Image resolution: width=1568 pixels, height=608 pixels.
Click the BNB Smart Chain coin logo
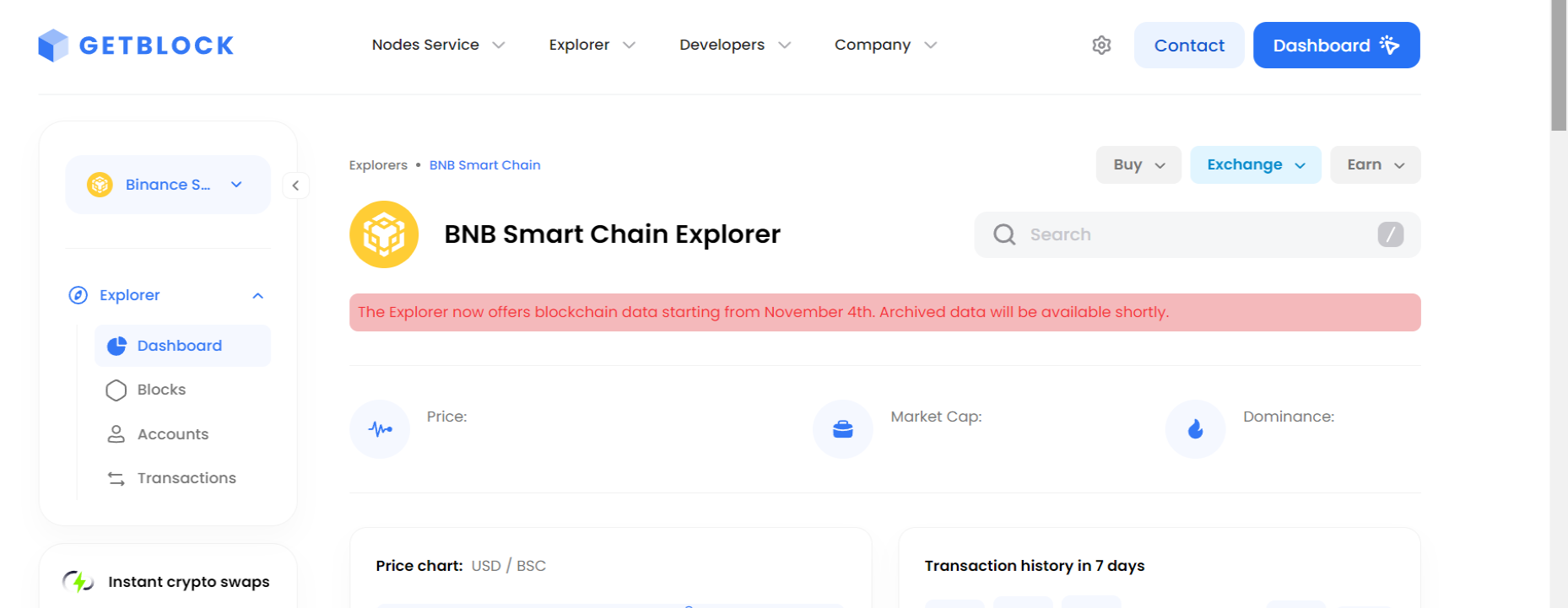[x=384, y=234]
